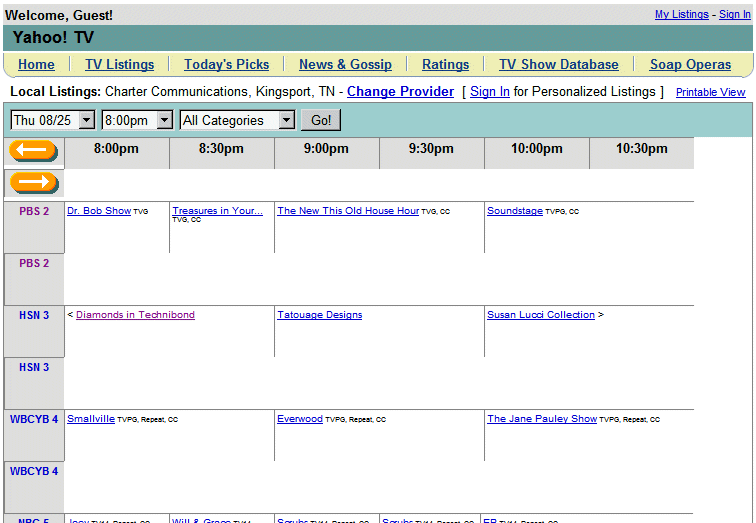Image resolution: width=756 pixels, height=523 pixels.
Task: Open the Smallville listing
Action: pos(91,419)
